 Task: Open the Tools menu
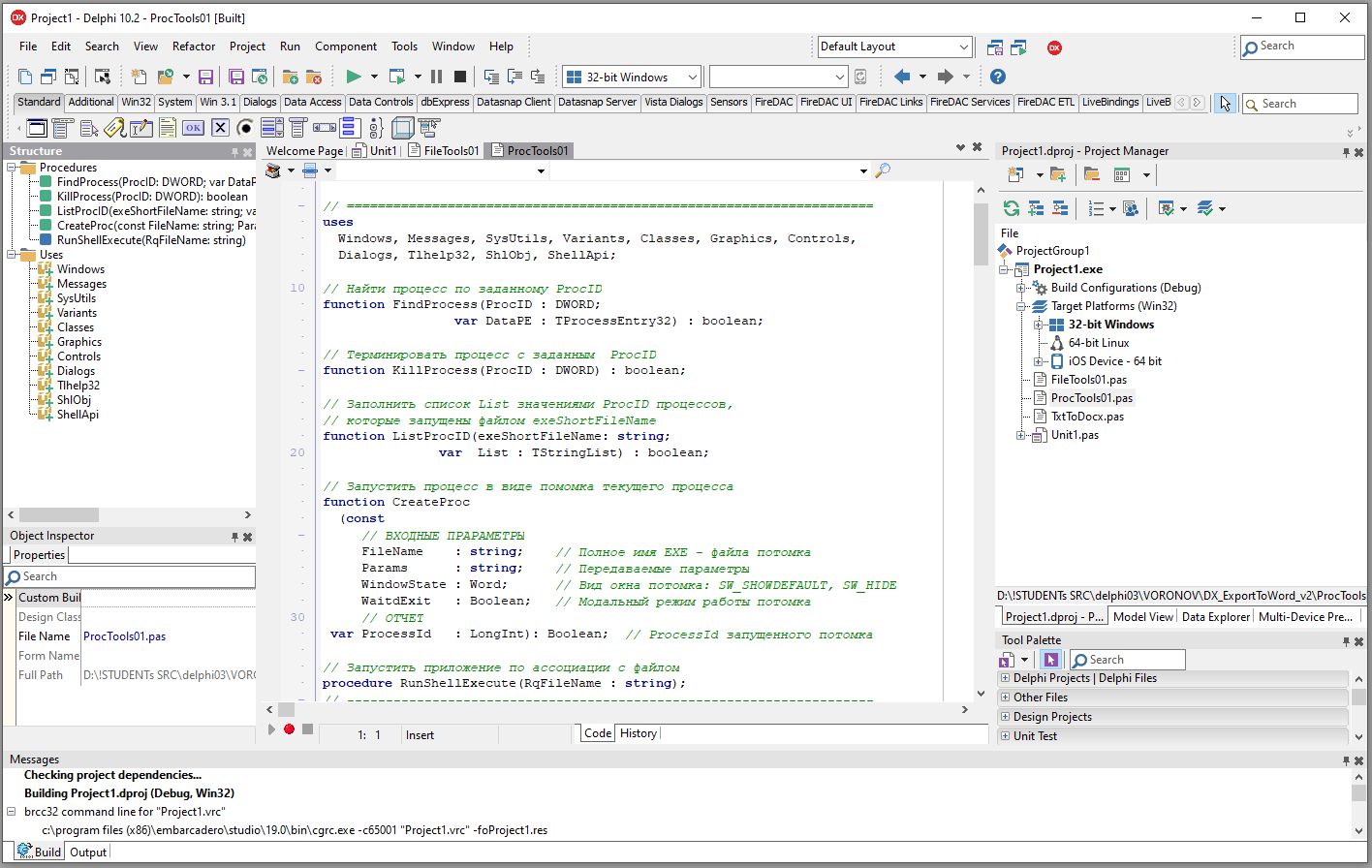click(404, 46)
